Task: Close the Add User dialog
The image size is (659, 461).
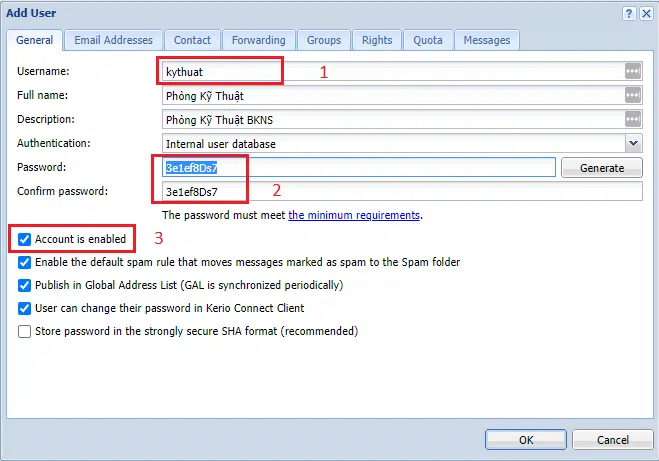Action: point(645,13)
